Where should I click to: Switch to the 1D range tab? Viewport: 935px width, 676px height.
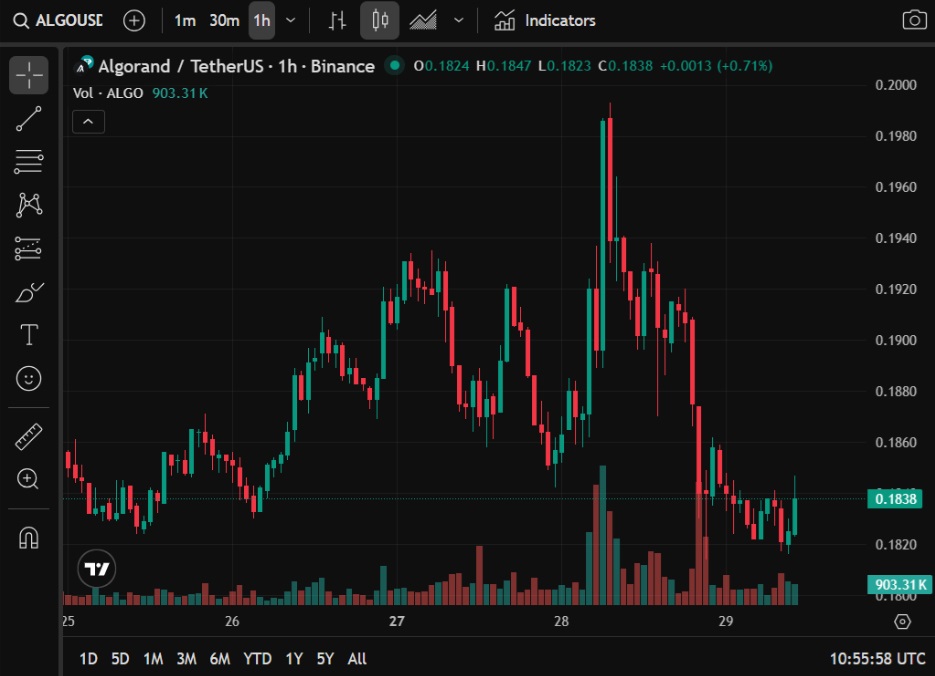[x=87, y=659]
